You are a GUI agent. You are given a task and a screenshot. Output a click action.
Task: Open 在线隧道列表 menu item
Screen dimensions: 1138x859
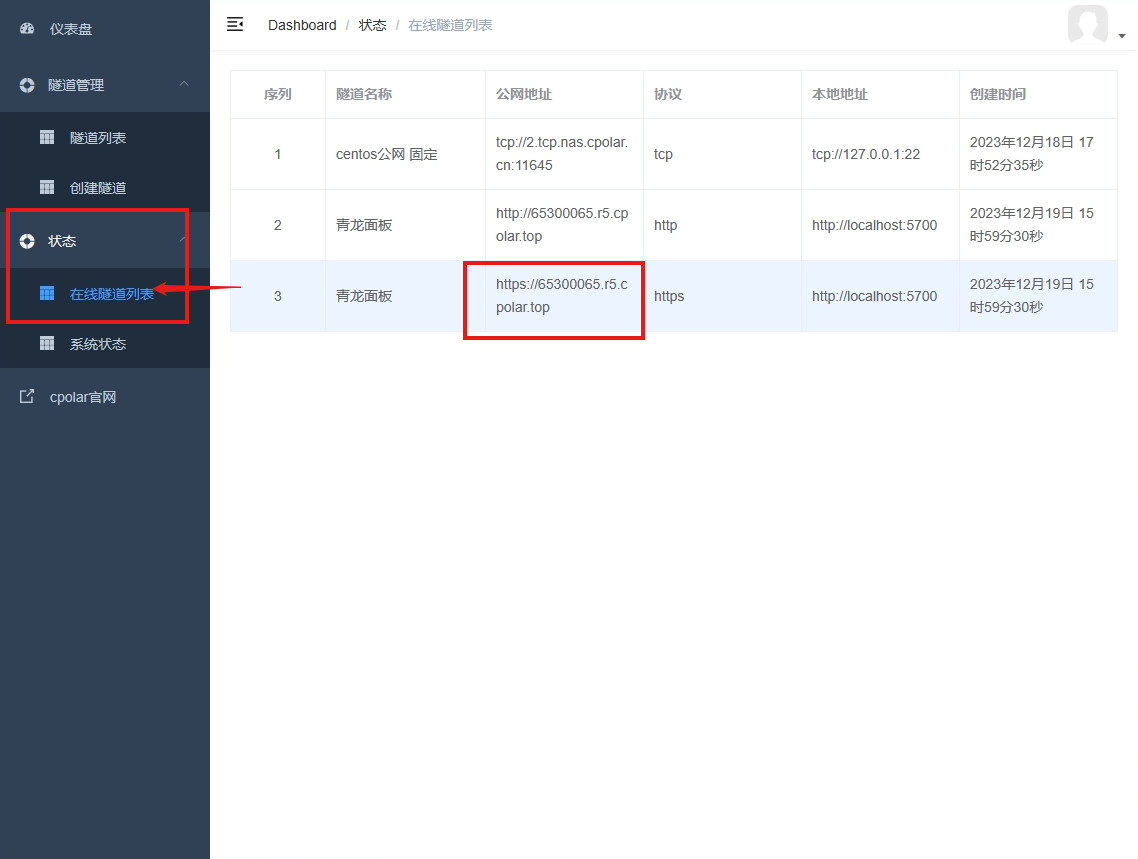tap(105, 293)
